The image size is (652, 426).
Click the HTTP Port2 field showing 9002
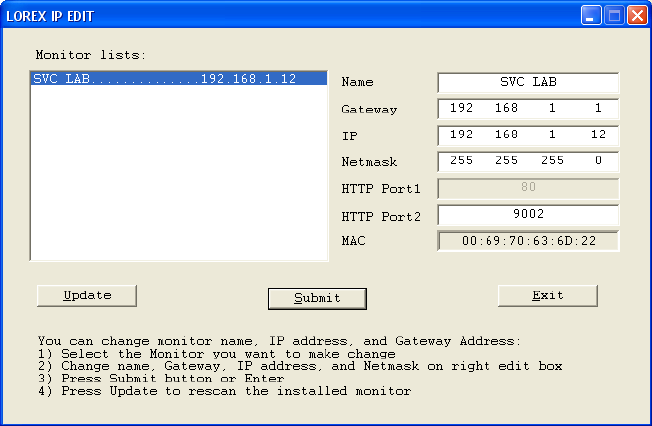pos(527,214)
